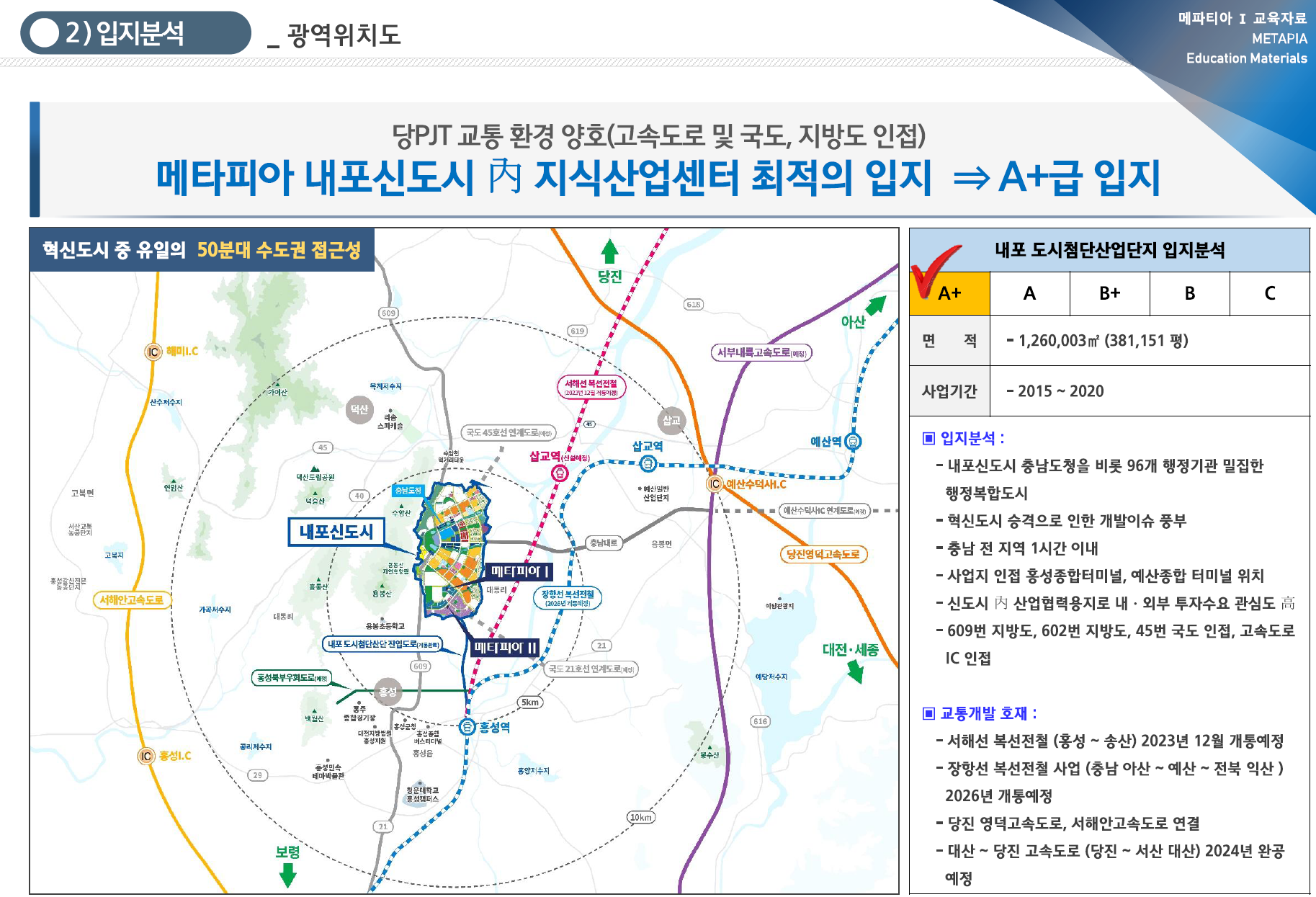Click the 국도 45호선 연계도로 label
The width and height of the screenshot is (1316, 897).
coord(509,432)
